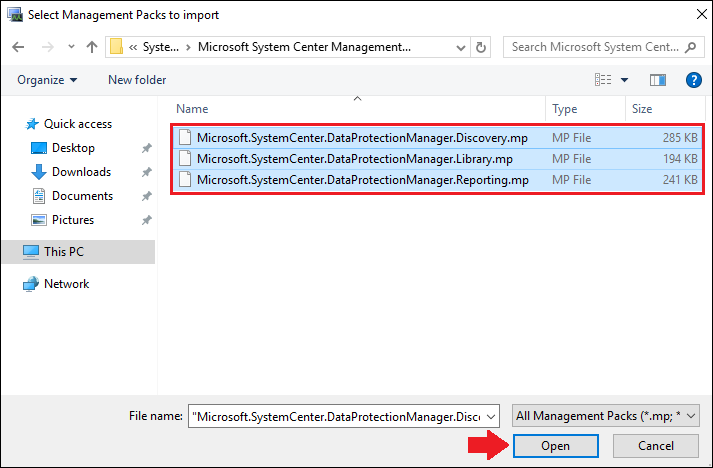713x468 pixels.
Task: Select This PC in navigation pane
Action: [x=78, y=252]
